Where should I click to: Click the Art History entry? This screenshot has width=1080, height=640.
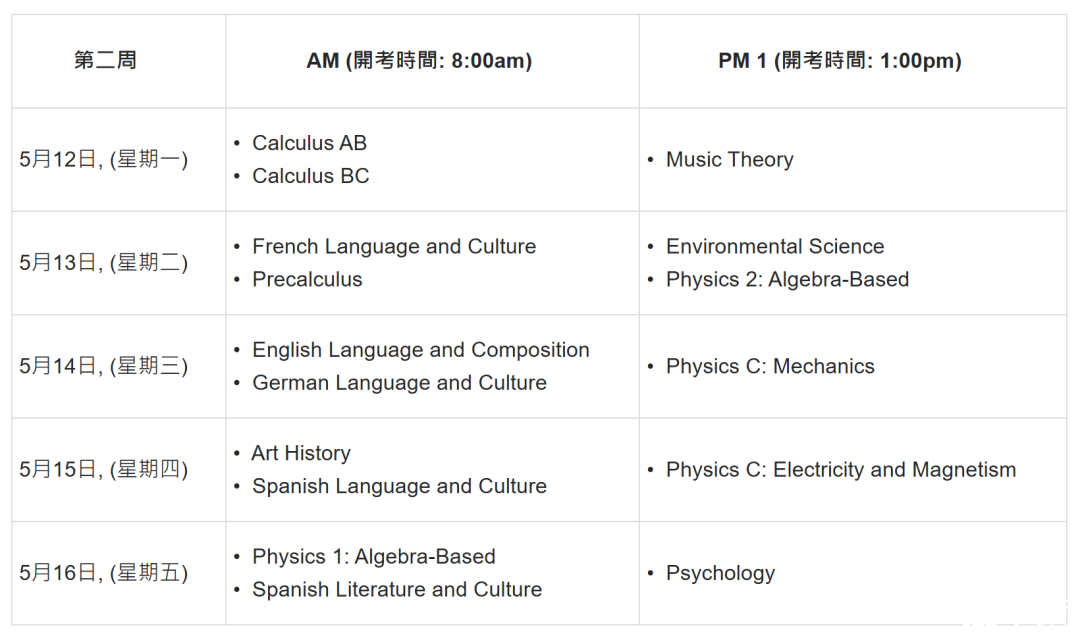point(301,453)
